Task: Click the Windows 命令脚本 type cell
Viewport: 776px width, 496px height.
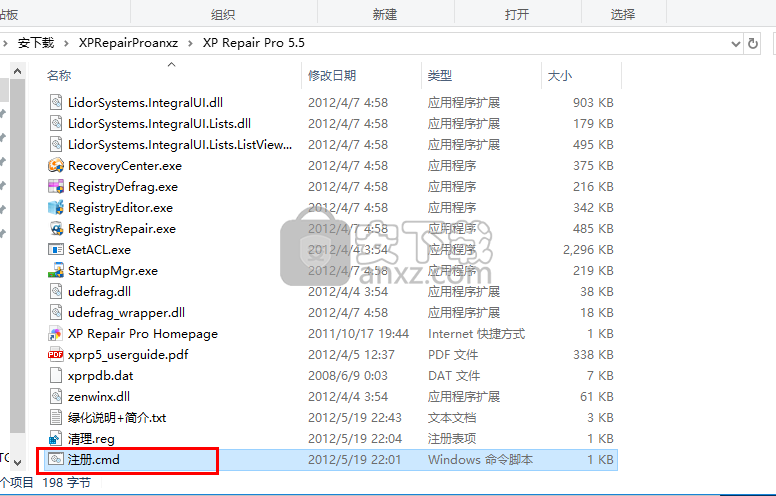Action: 480,459
